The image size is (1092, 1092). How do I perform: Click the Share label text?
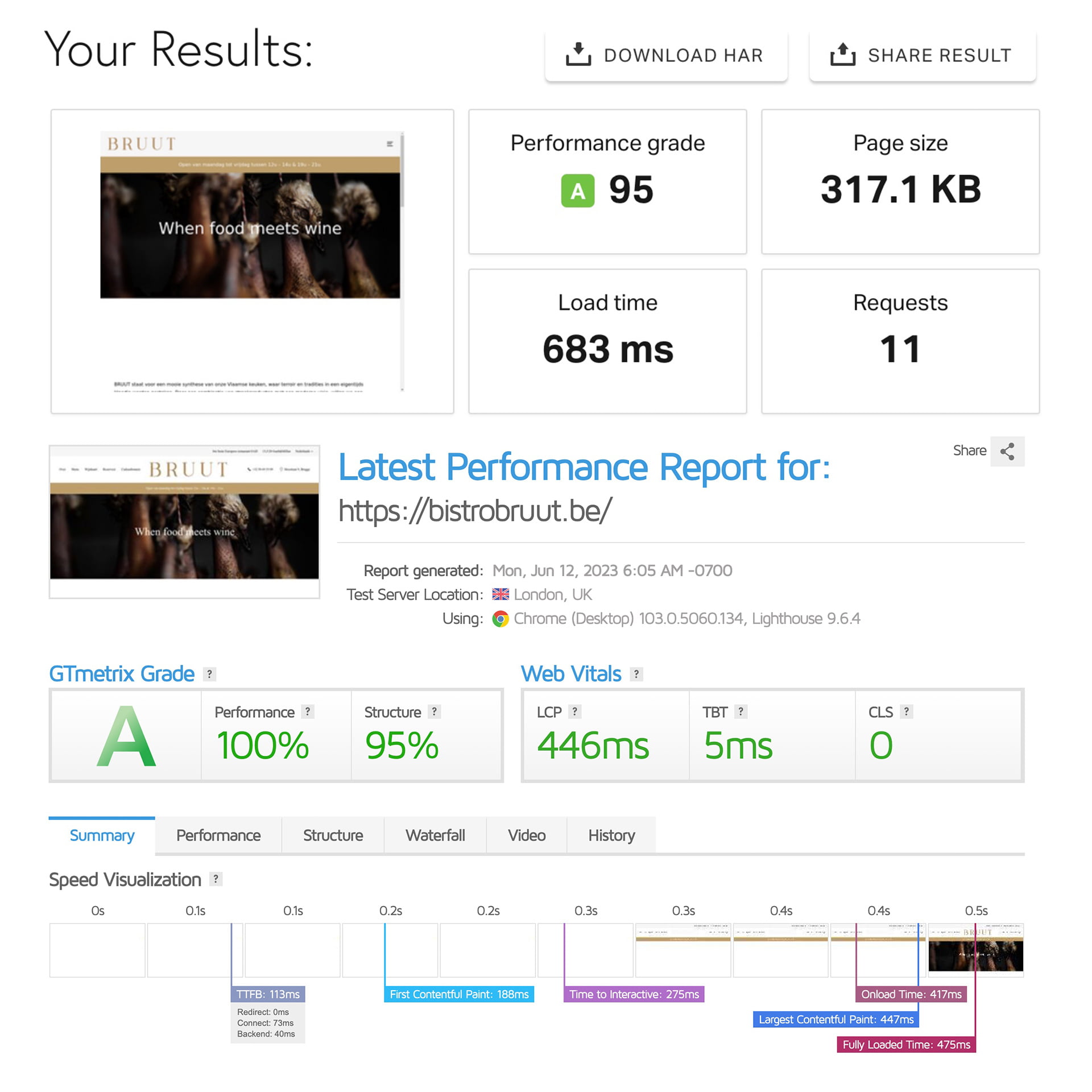coord(970,451)
